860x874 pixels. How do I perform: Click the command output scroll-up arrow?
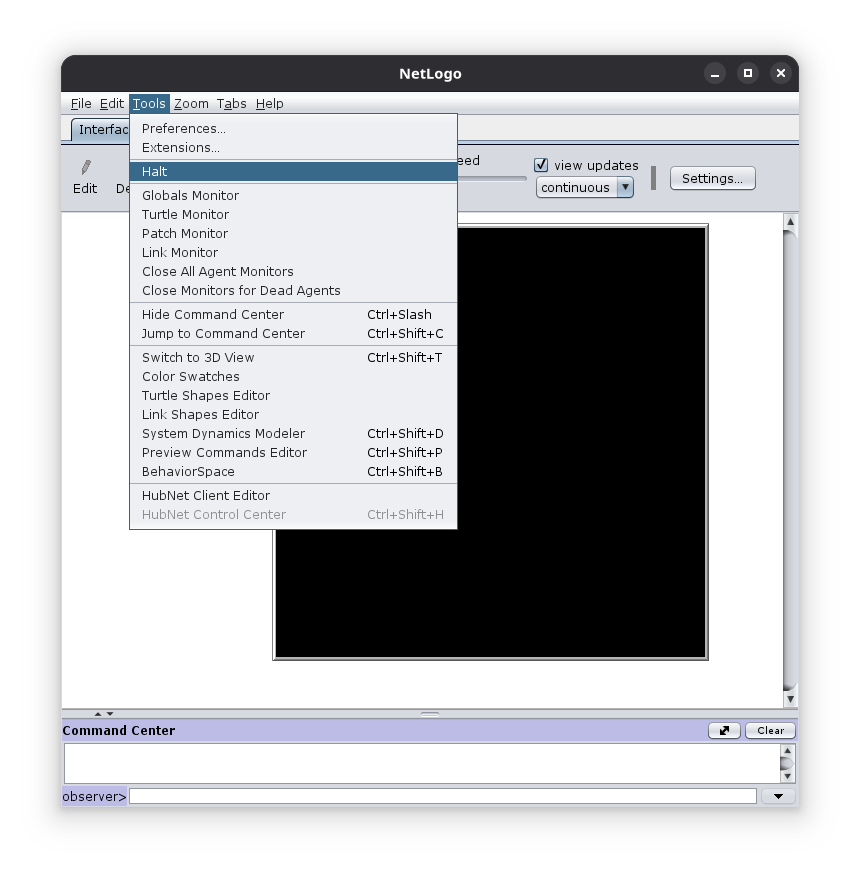[787, 751]
